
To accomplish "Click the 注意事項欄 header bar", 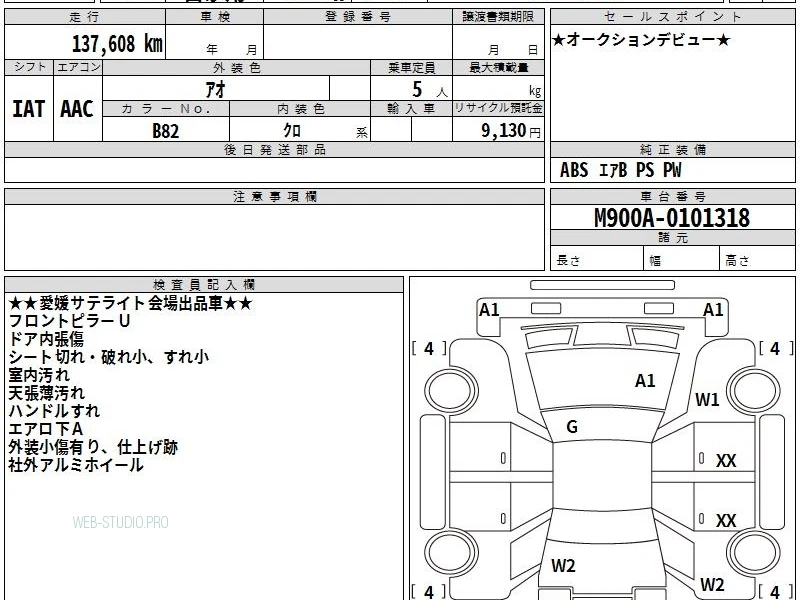I will 274,196.
